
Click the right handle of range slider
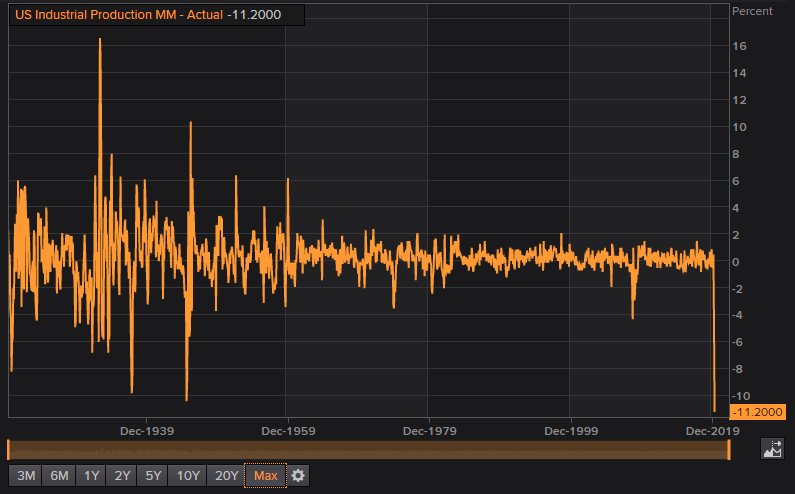(729, 450)
